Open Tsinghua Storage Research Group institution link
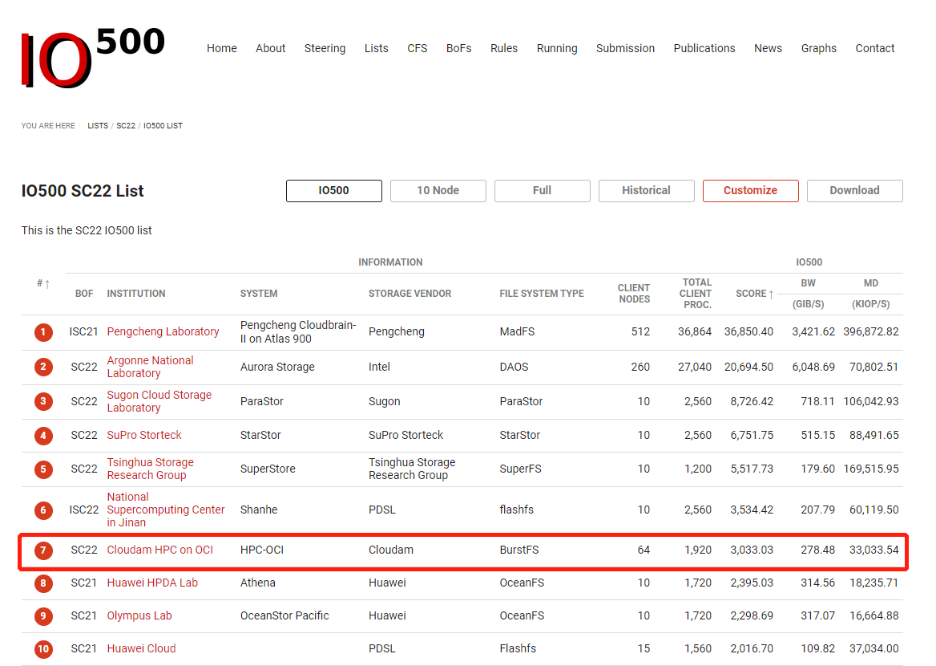 pyautogui.click(x=150, y=469)
